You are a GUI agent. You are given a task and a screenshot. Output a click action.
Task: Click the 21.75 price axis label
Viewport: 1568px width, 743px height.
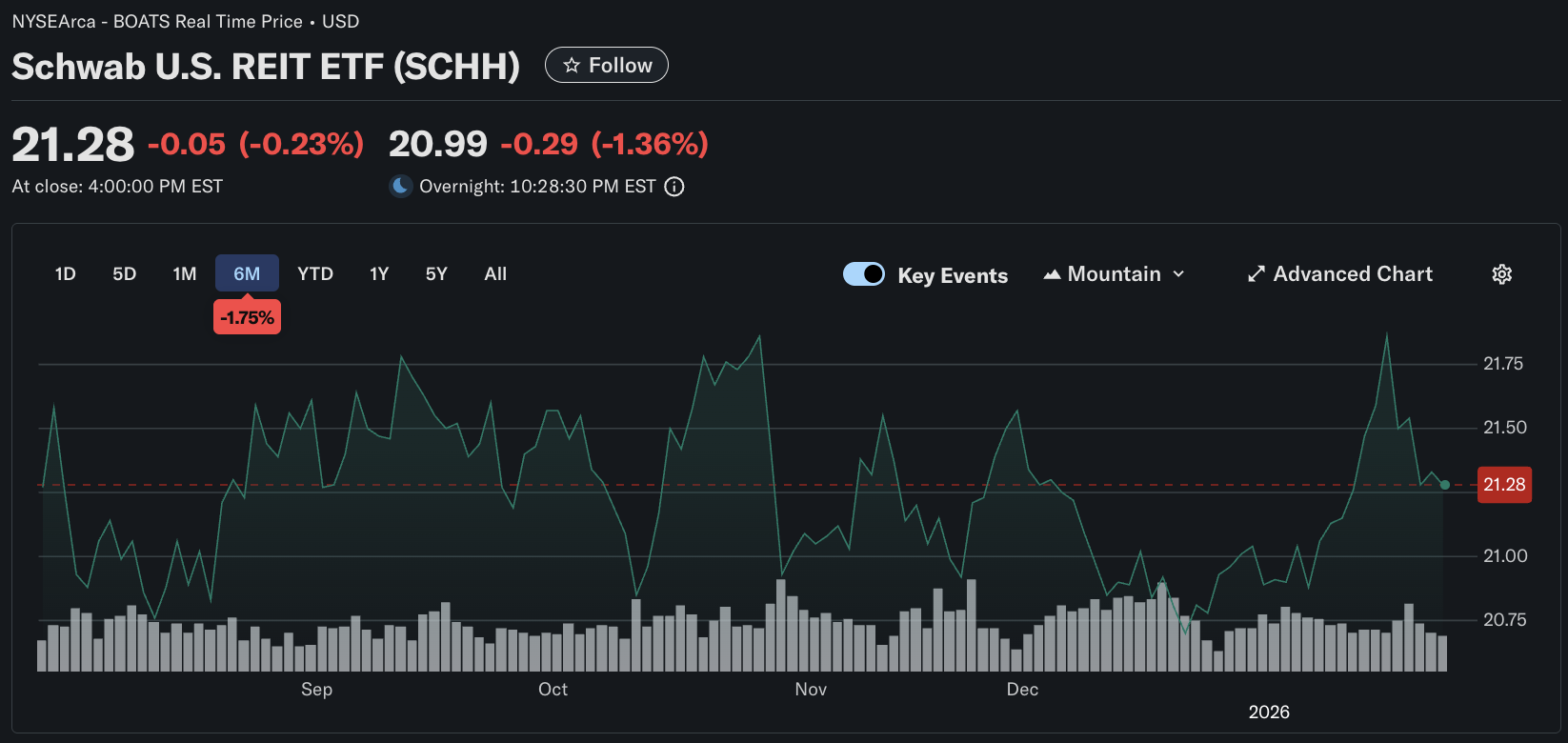click(x=1503, y=364)
